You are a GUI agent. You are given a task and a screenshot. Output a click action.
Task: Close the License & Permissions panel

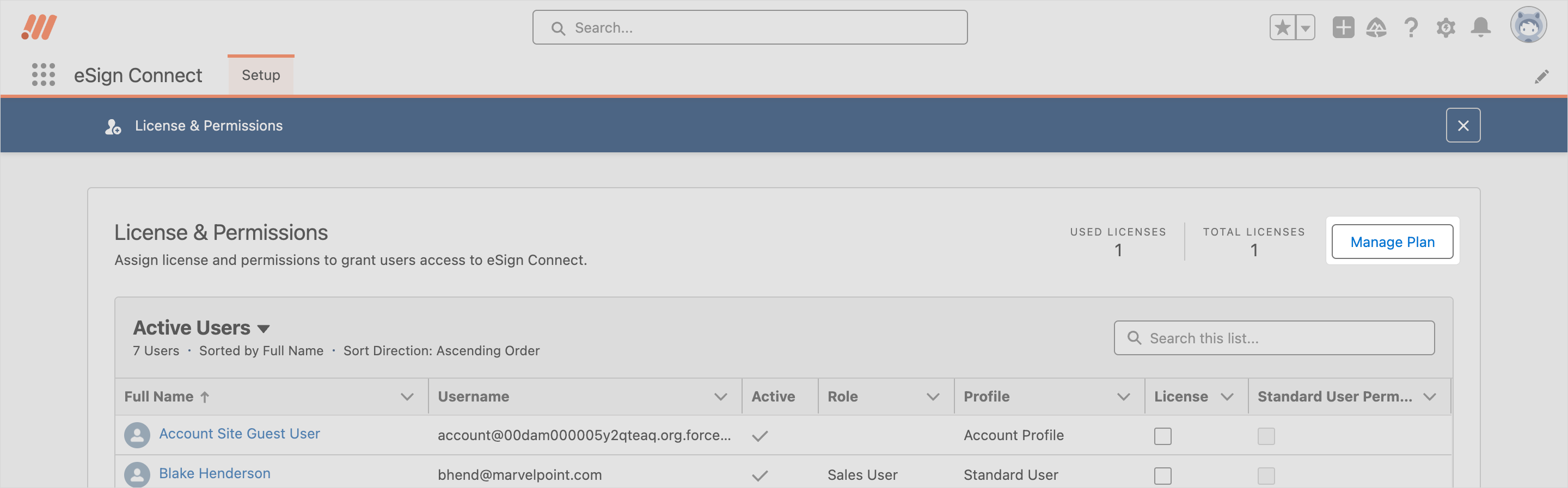coord(1463,125)
